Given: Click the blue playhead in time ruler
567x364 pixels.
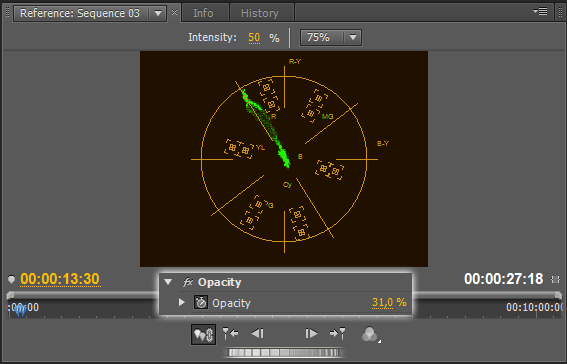Looking at the screenshot, I should pos(20,310).
